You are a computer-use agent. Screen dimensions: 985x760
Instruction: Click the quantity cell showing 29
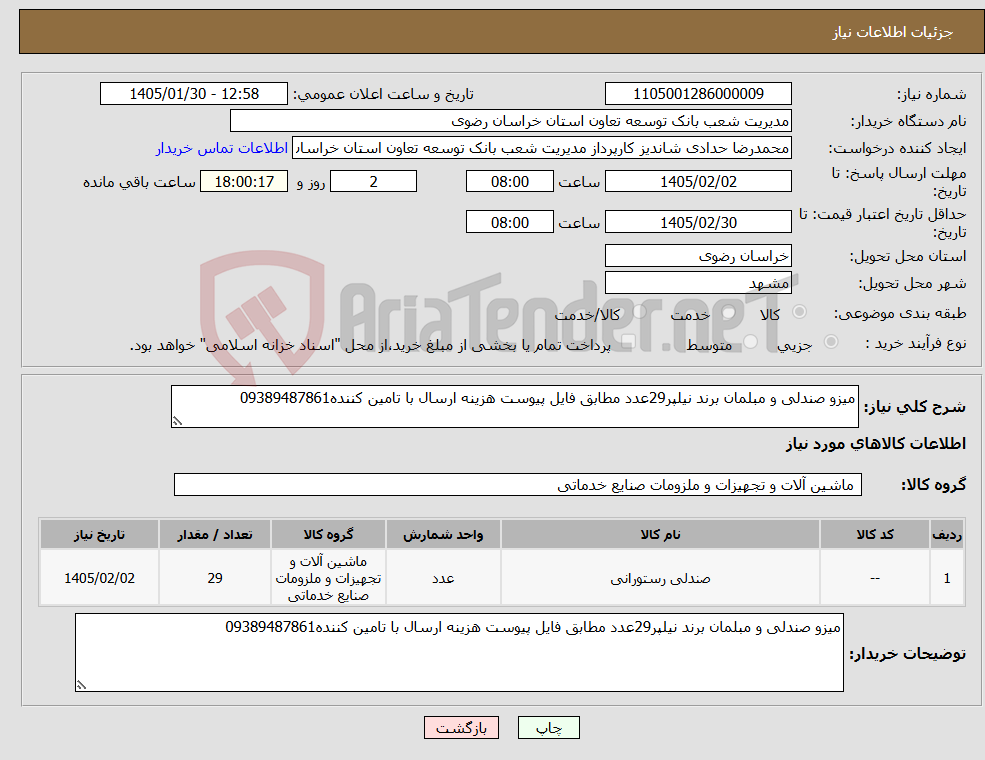(215, 578)
